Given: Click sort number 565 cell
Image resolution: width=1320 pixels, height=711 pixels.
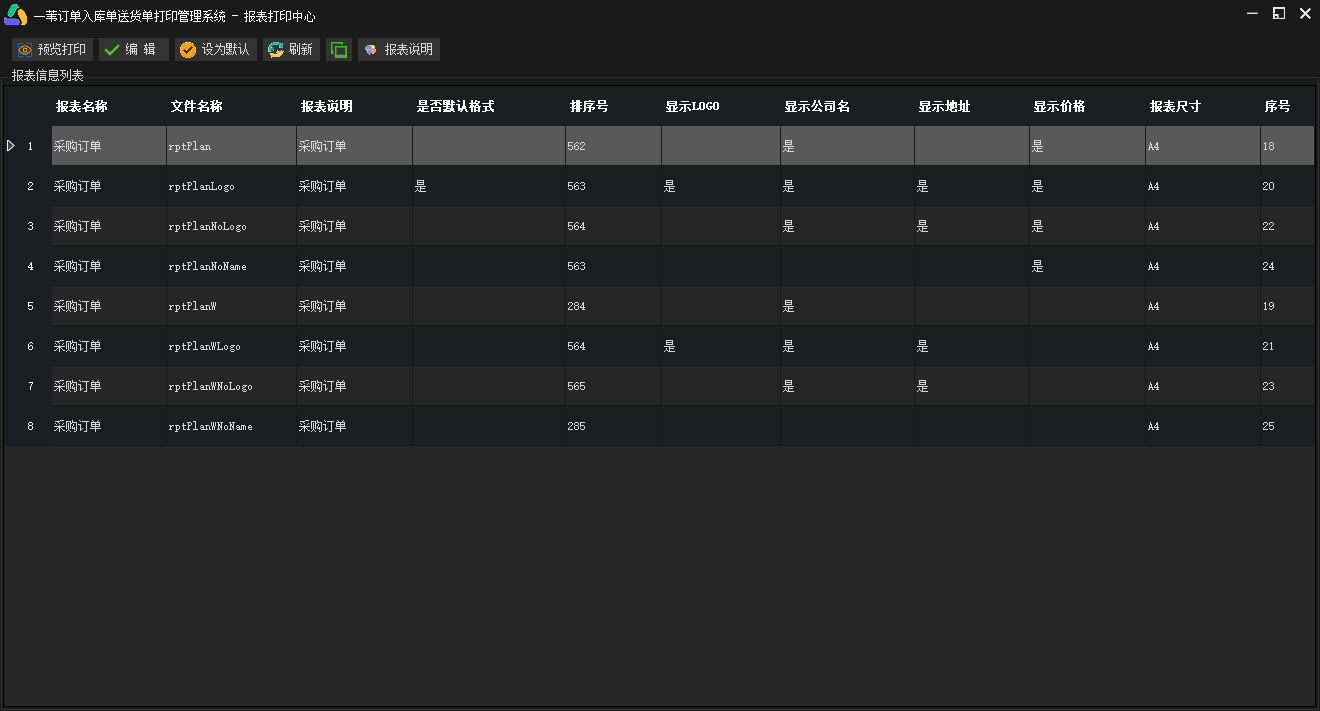Looking at the screenshot, I should 613,386.
